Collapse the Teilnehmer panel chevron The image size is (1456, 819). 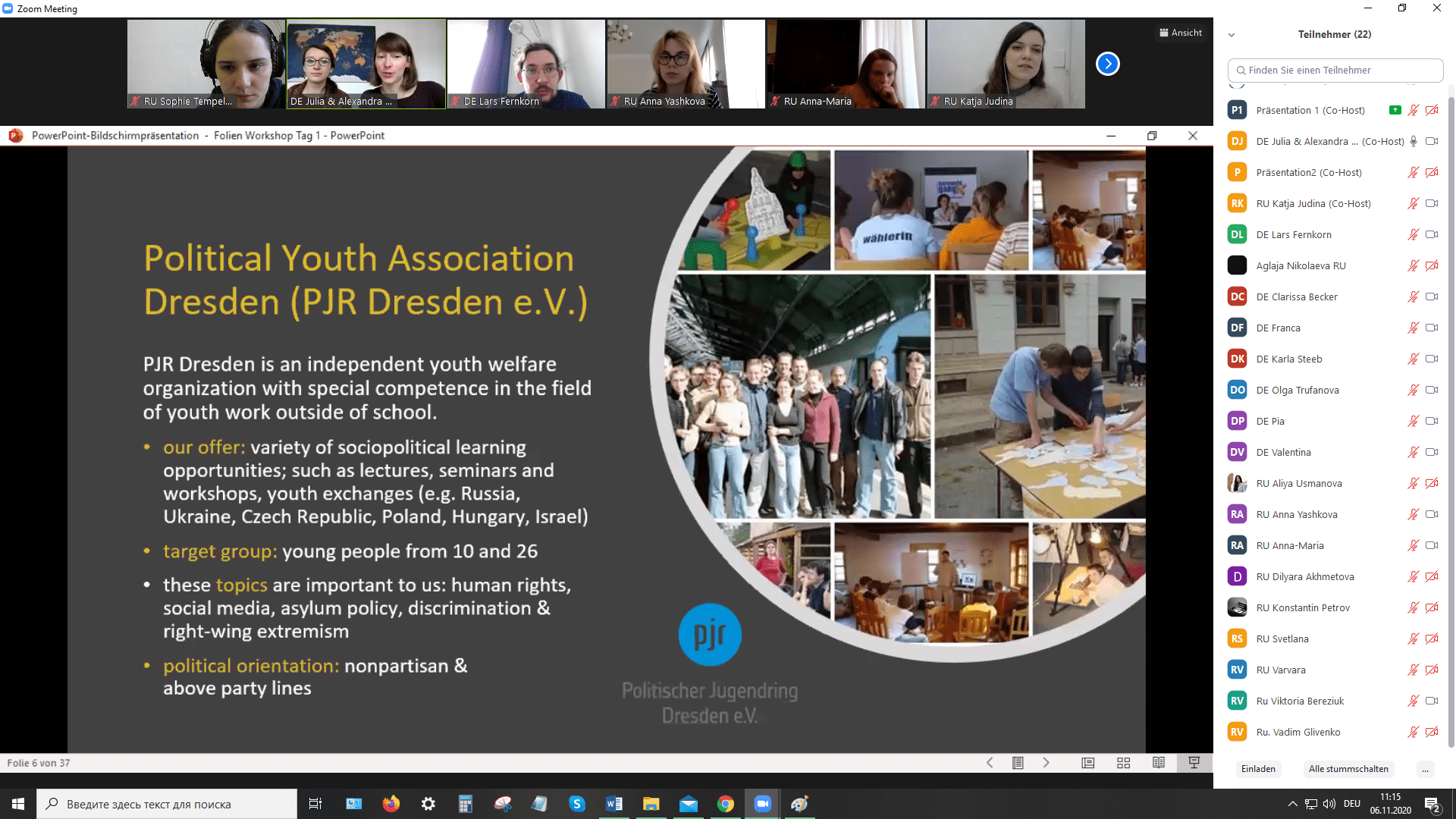click(1232, 35)
